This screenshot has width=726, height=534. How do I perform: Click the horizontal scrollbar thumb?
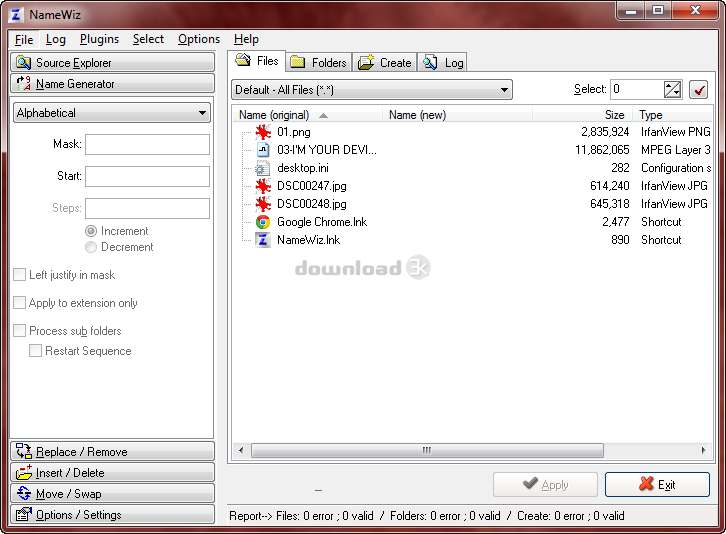[427, 450]
